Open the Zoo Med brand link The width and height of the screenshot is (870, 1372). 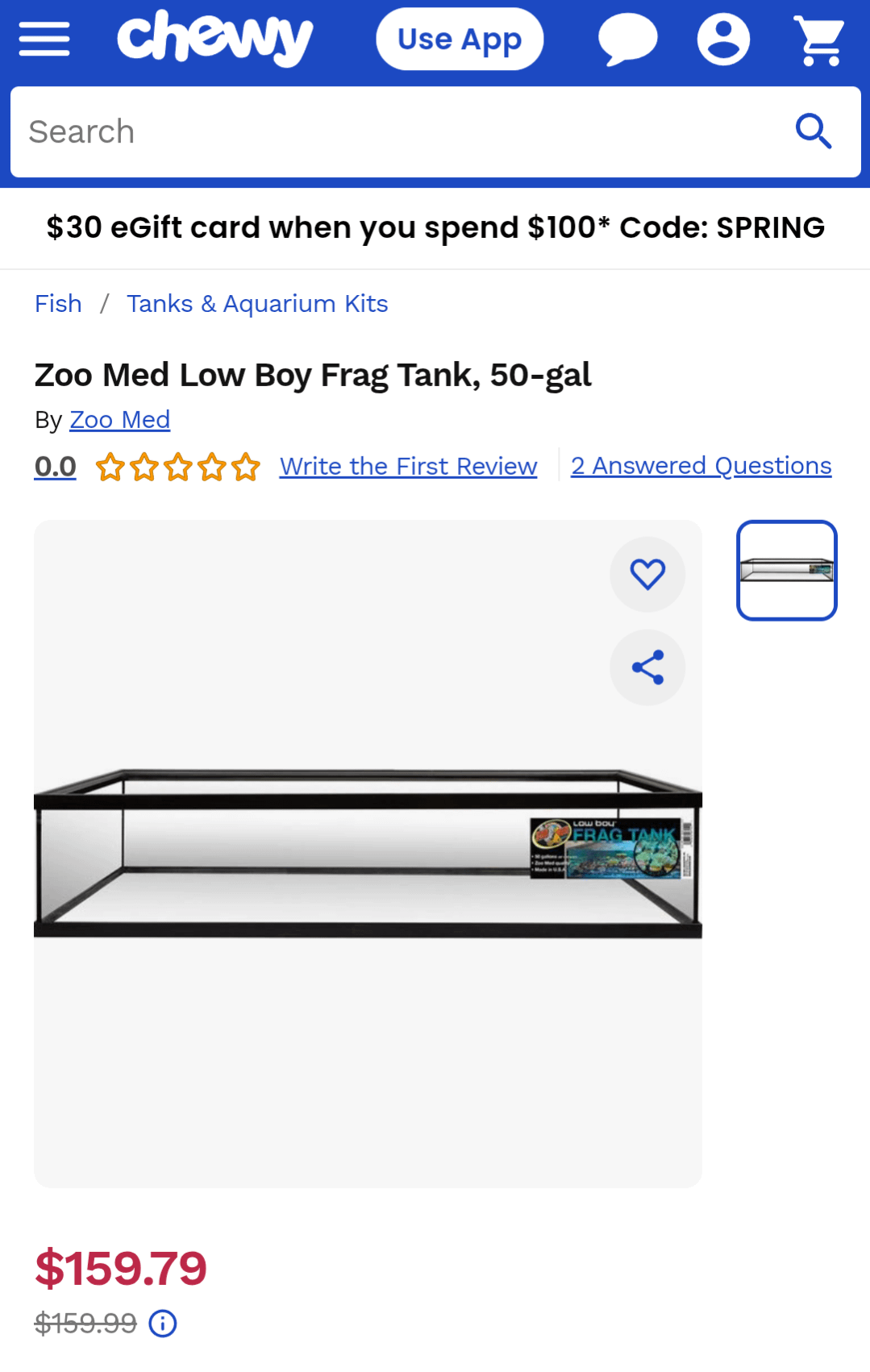(x=120, y=420)
